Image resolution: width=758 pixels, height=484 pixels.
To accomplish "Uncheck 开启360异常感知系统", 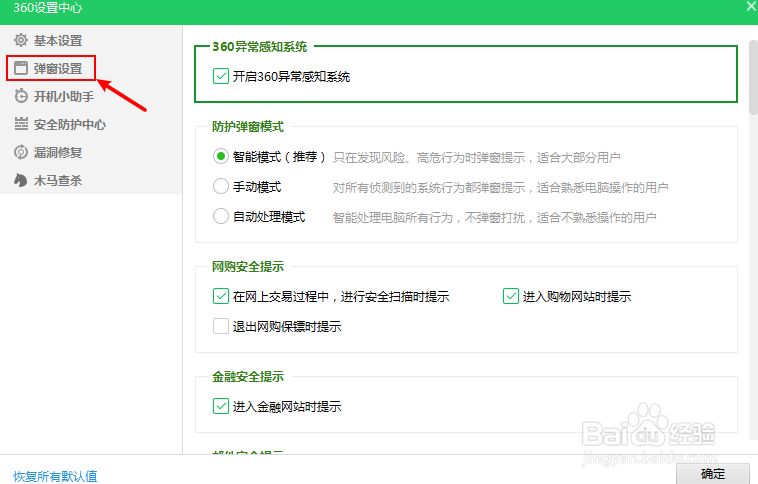I will pos(221,76).
